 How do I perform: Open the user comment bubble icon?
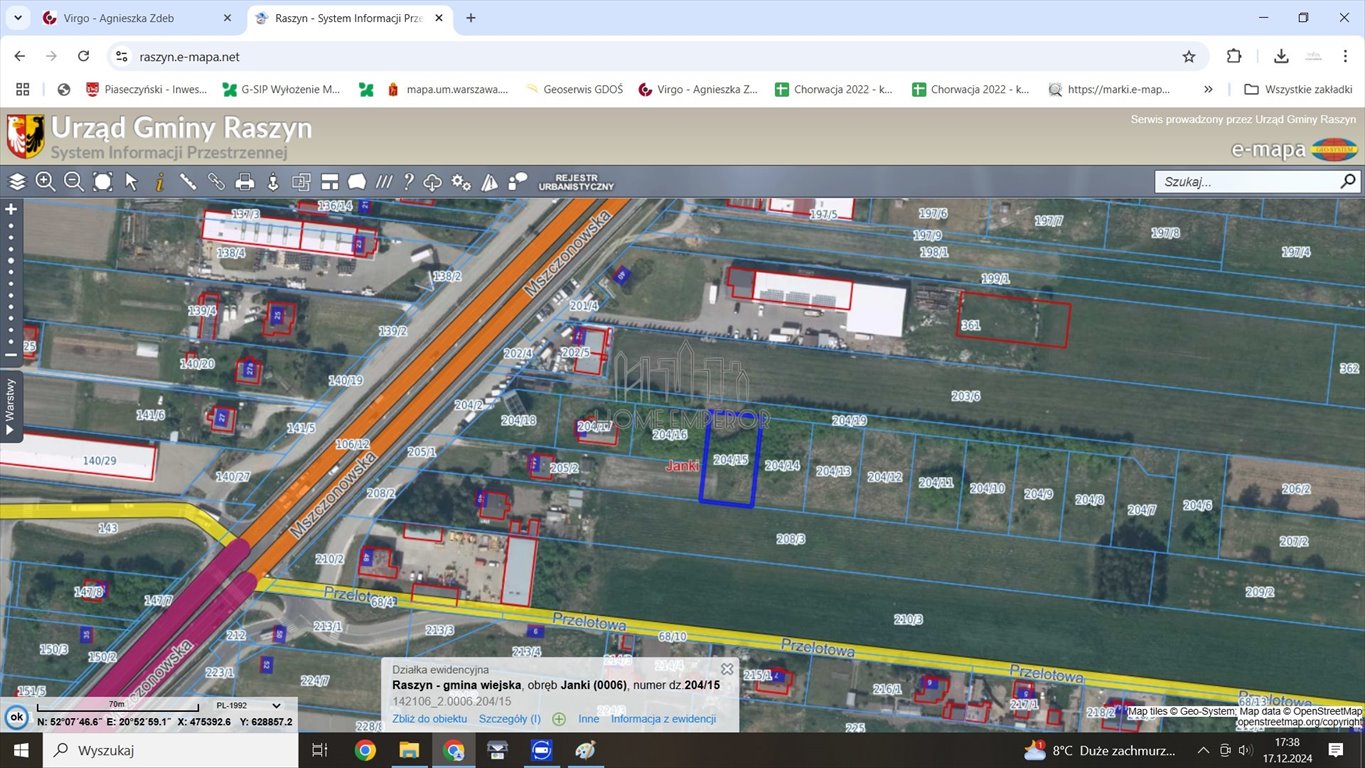pyautogui.click(x=517, y=181)
